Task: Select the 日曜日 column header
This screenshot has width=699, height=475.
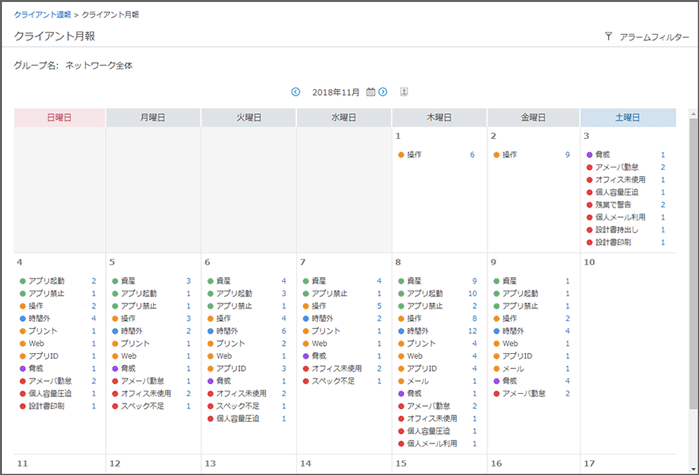Action: tap(59, 117)
